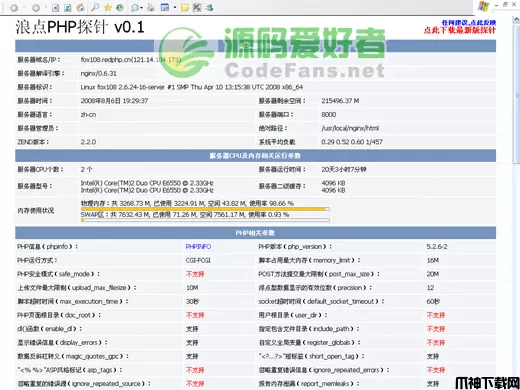Click the Edit page window icon

(165, 7)
